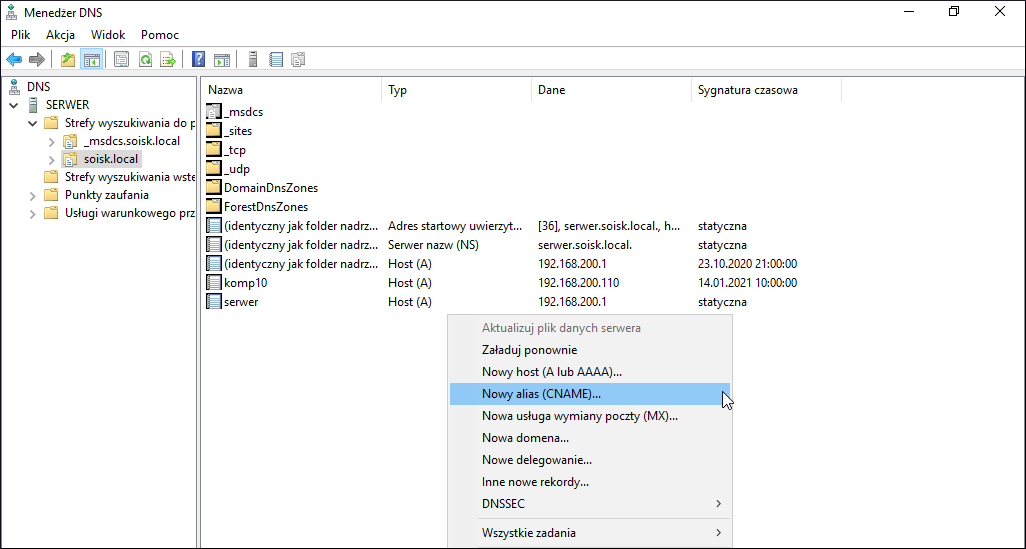Viewport: 1026px width, 549px height.
Task: Click the DomainDnsZones folder icon
Action: [x=213, y=188]
